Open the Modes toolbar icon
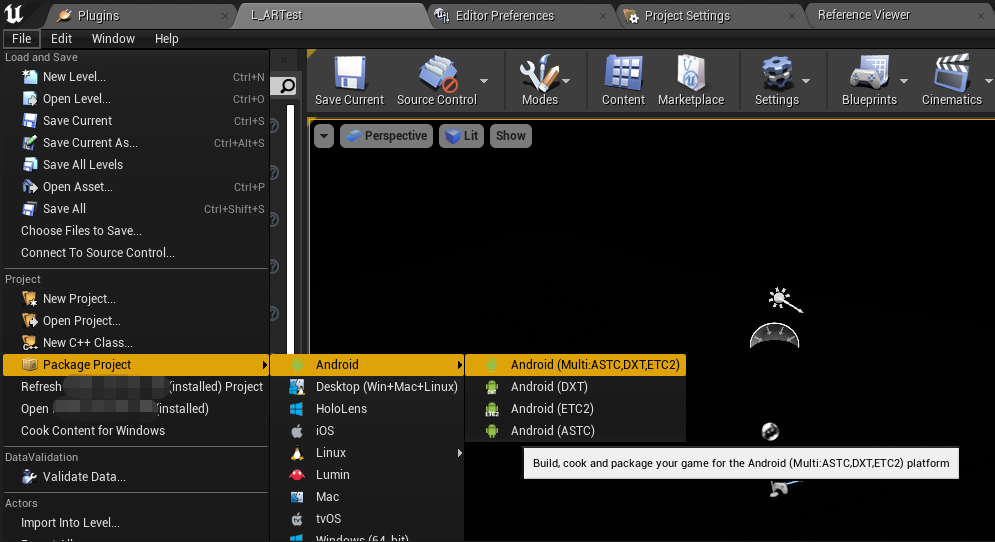Viewport: 995px width, 542px height. tap(539, 73)
